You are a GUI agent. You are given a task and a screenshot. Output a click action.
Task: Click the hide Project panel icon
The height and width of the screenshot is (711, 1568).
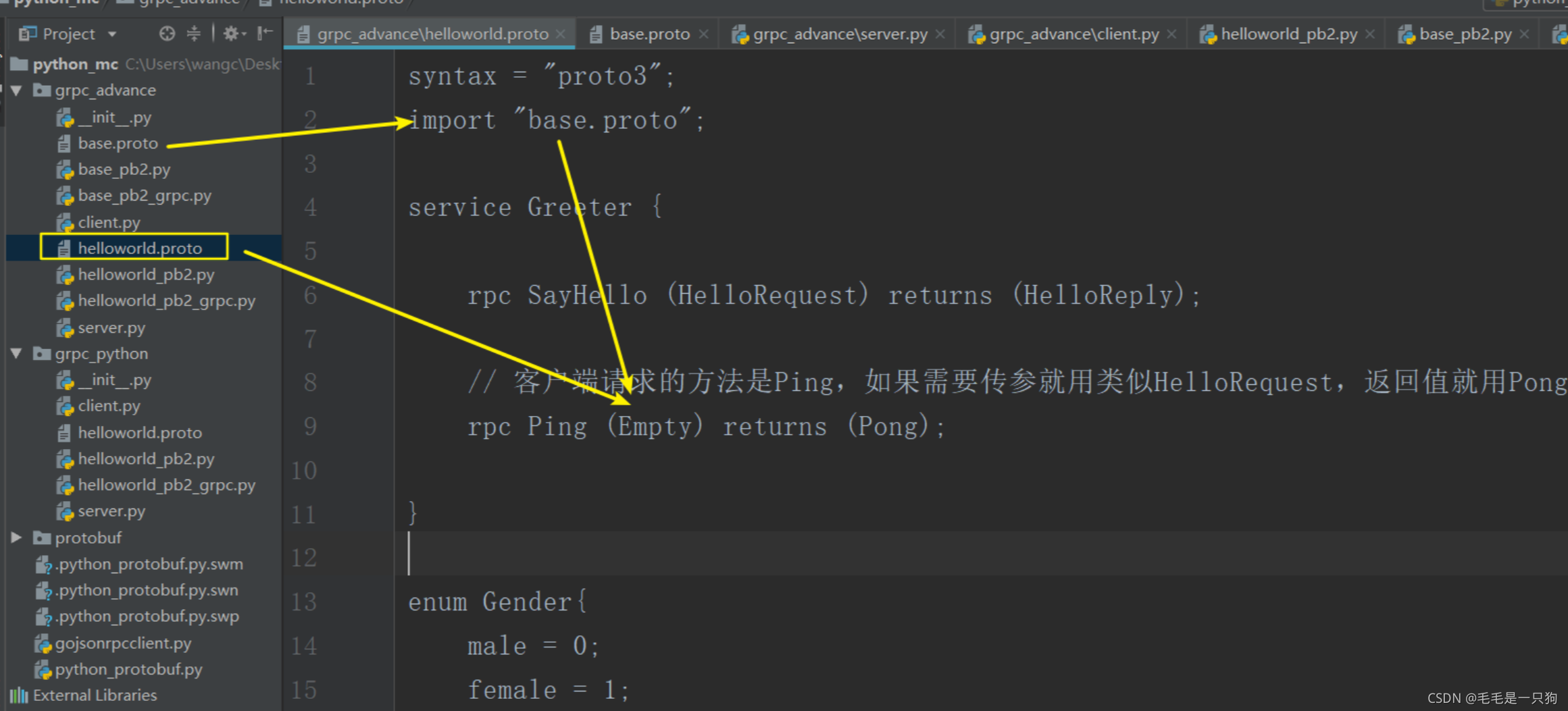pyautogui.click(x=265, y=33)
